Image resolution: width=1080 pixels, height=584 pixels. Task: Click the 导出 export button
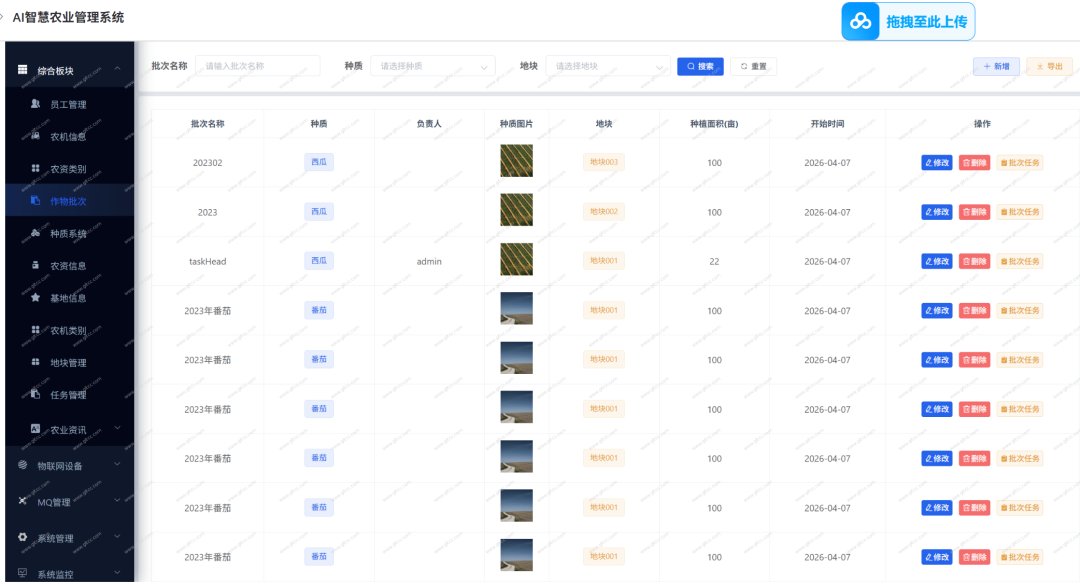1050,66
